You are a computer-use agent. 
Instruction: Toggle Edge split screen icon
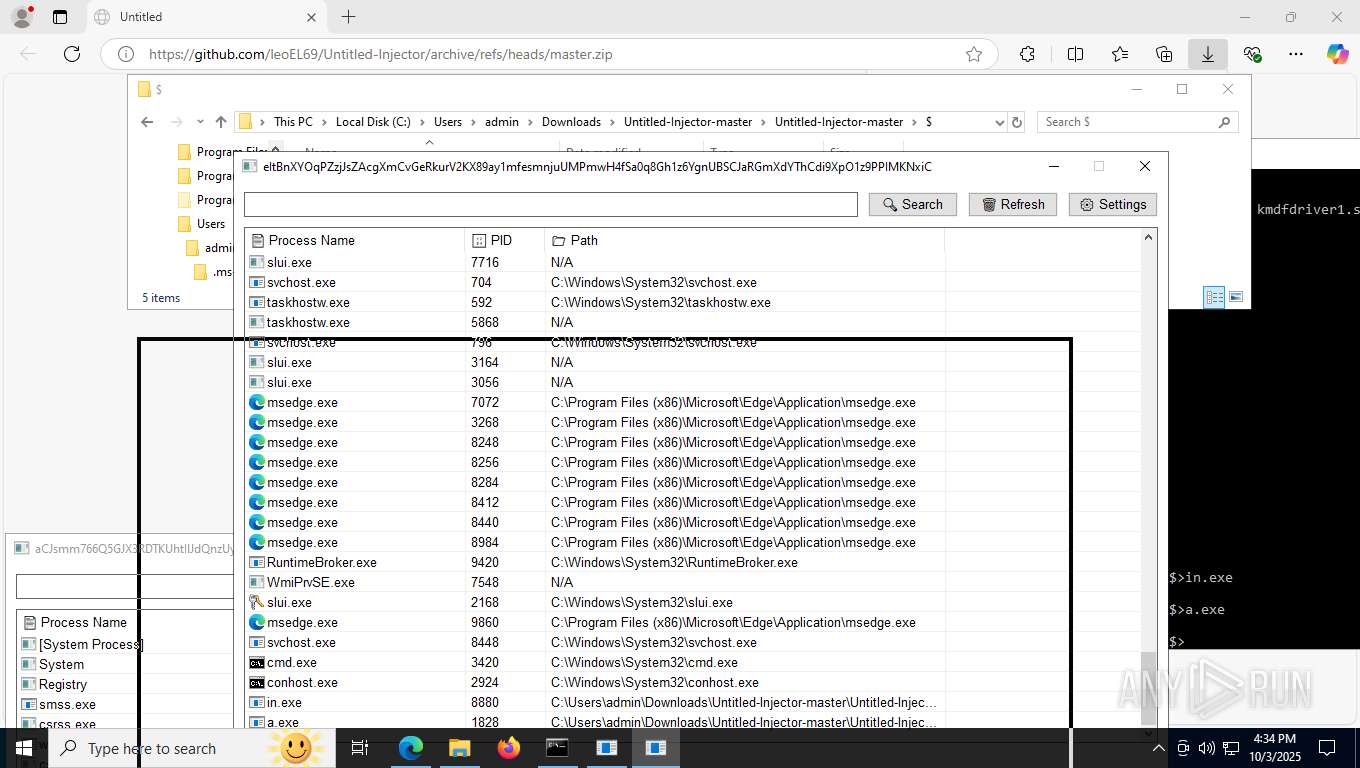click(1075, 54)
